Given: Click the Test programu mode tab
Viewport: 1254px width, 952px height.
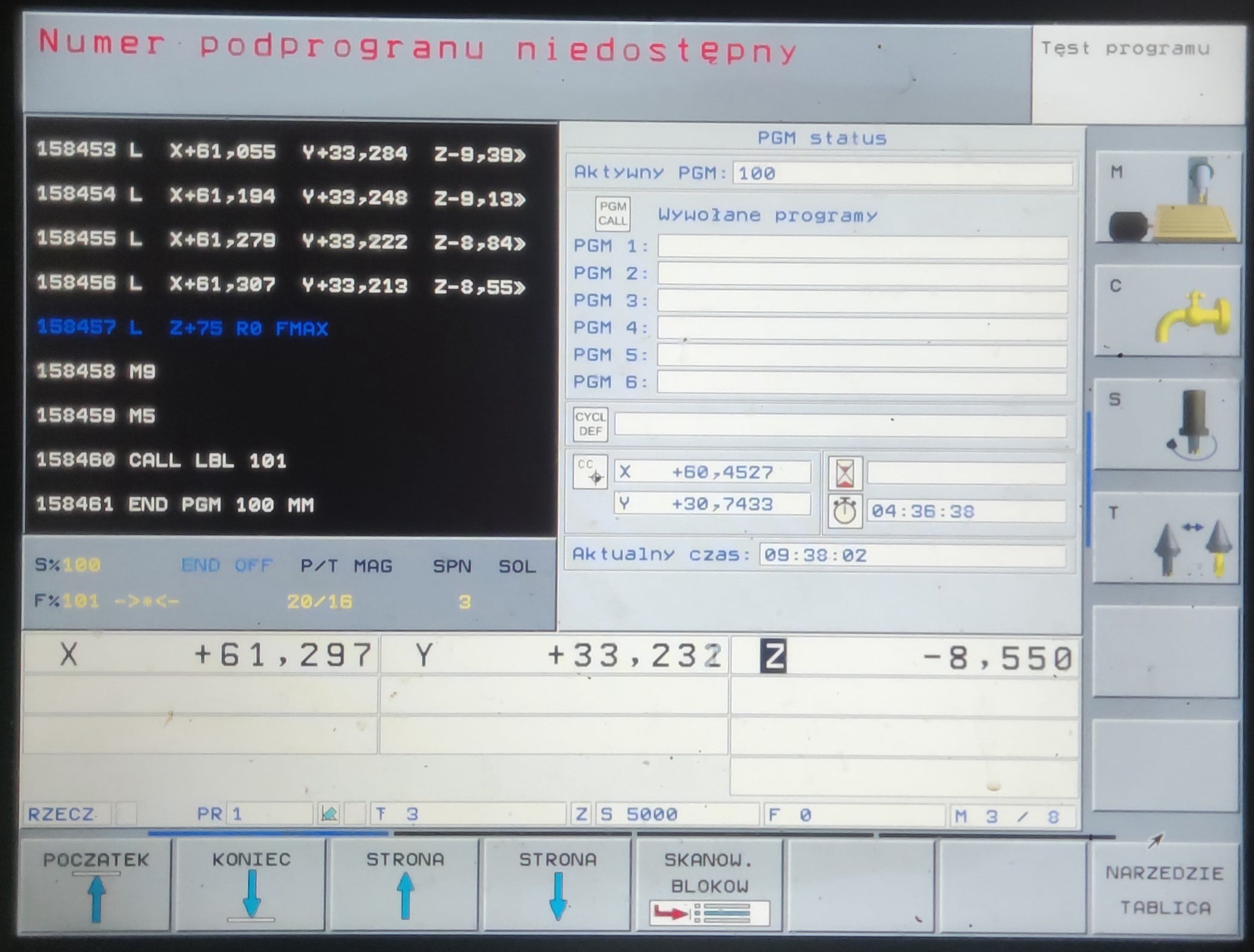Looking at the screenshot, I should coord(1125,50).
